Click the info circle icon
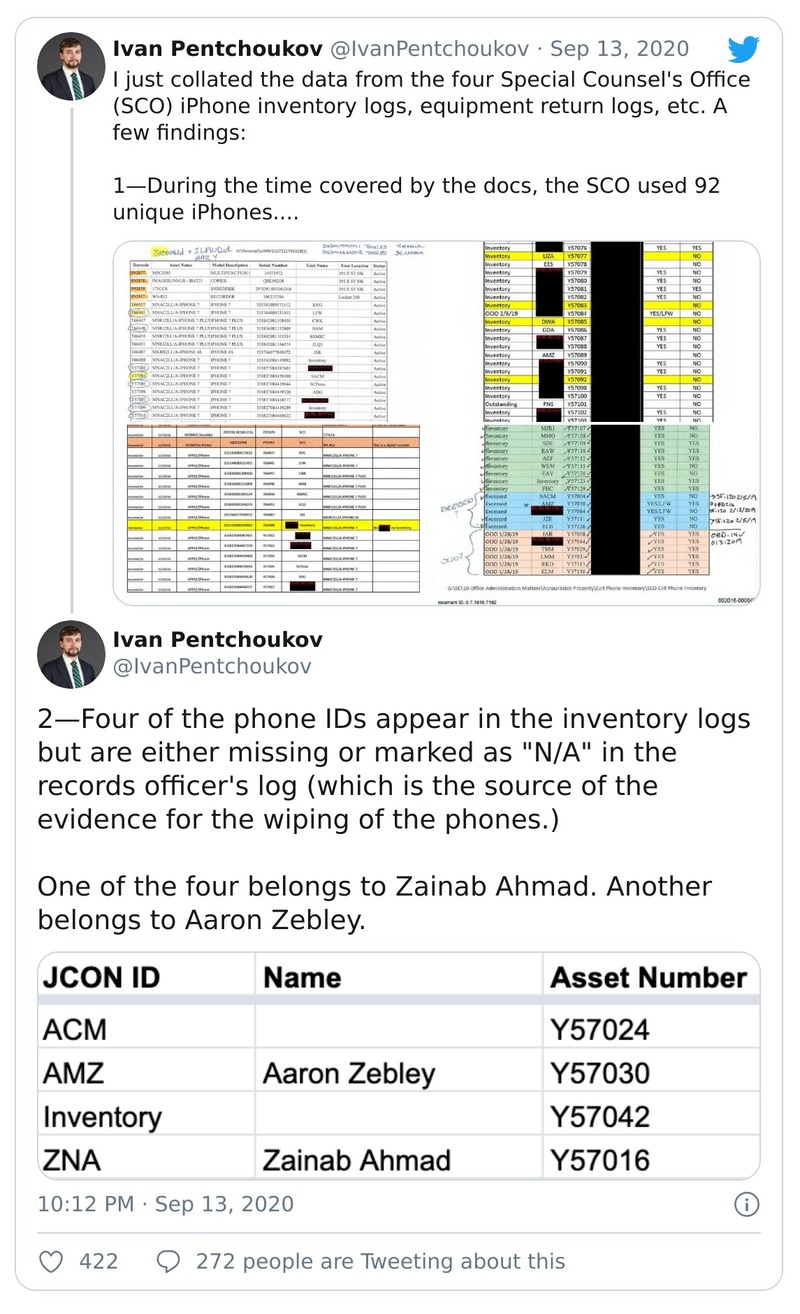This screenshot has width=800, height=1314. tap(746, 1204)
